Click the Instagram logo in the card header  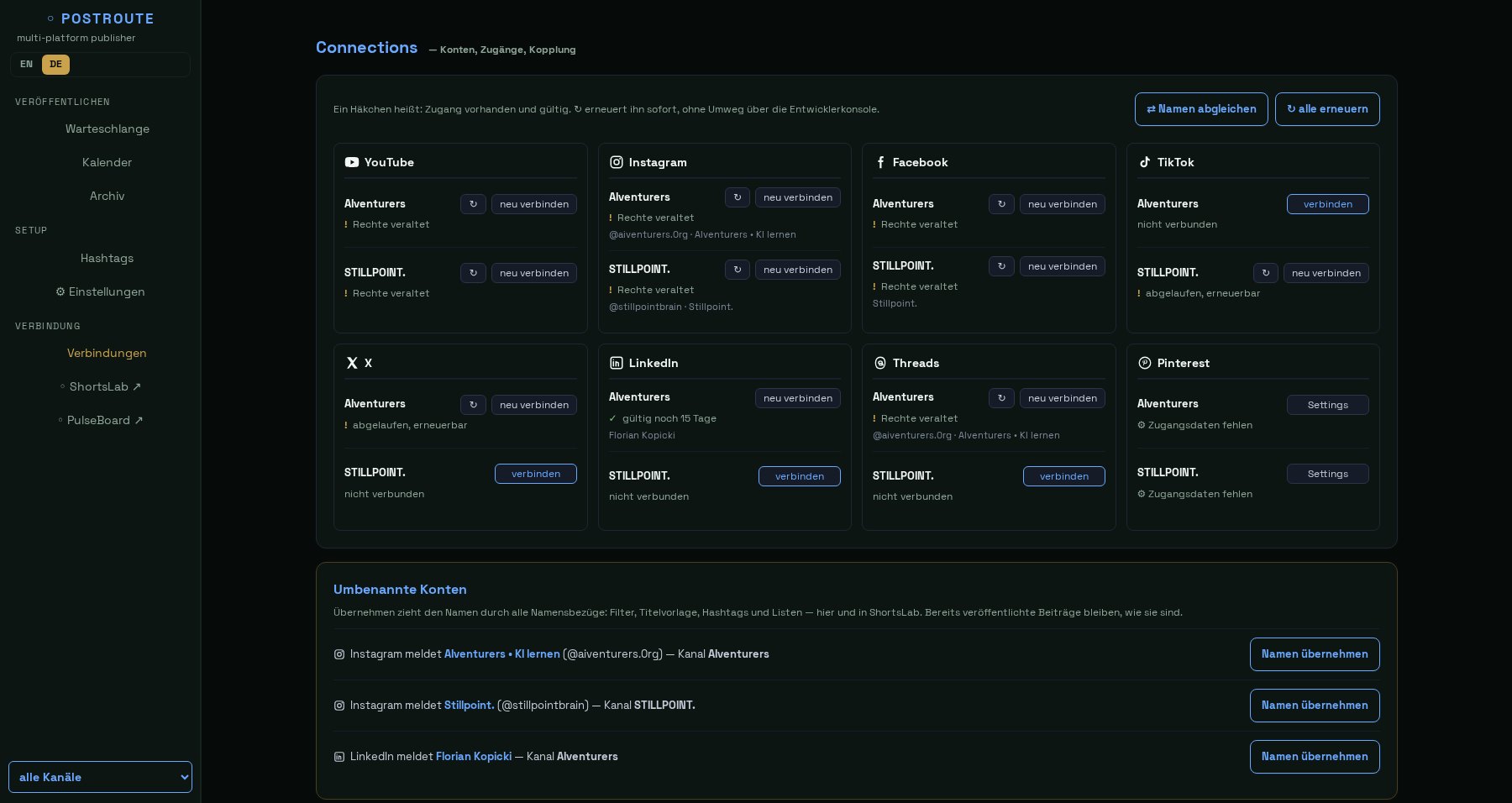(617, 162)
